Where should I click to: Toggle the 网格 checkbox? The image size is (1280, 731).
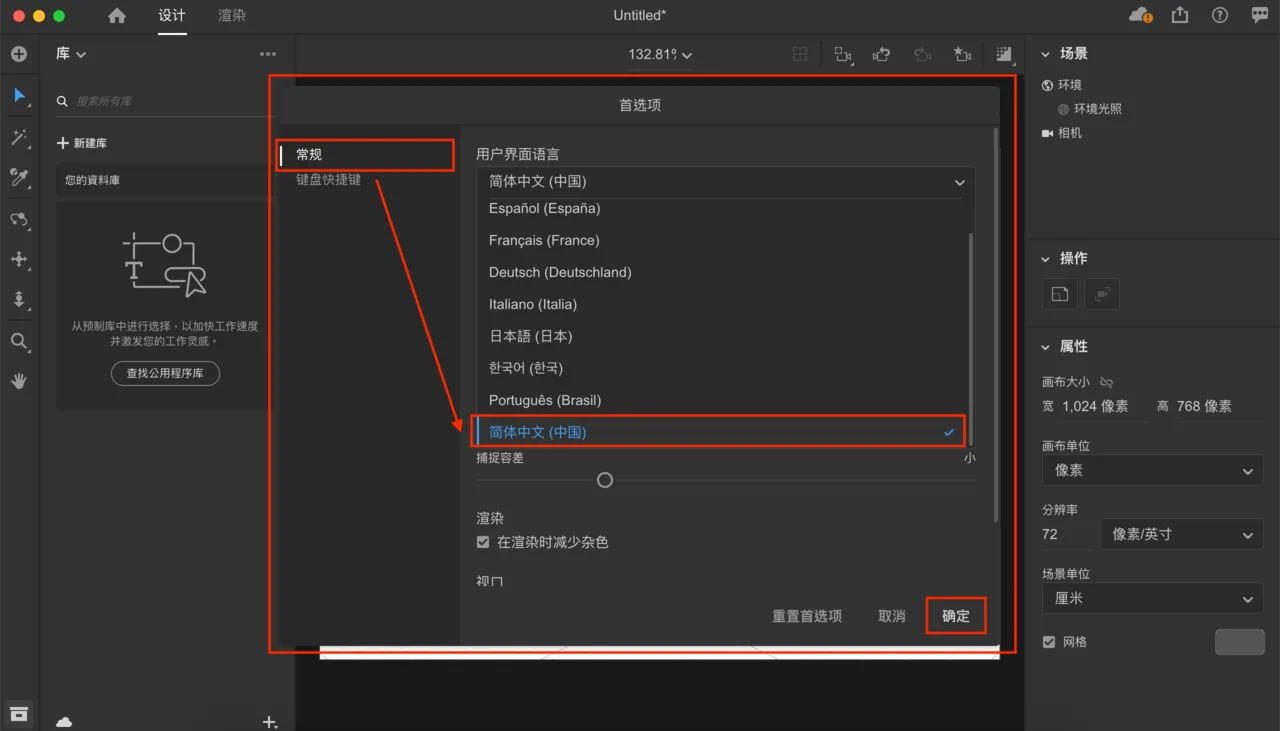click(1049, 642)
